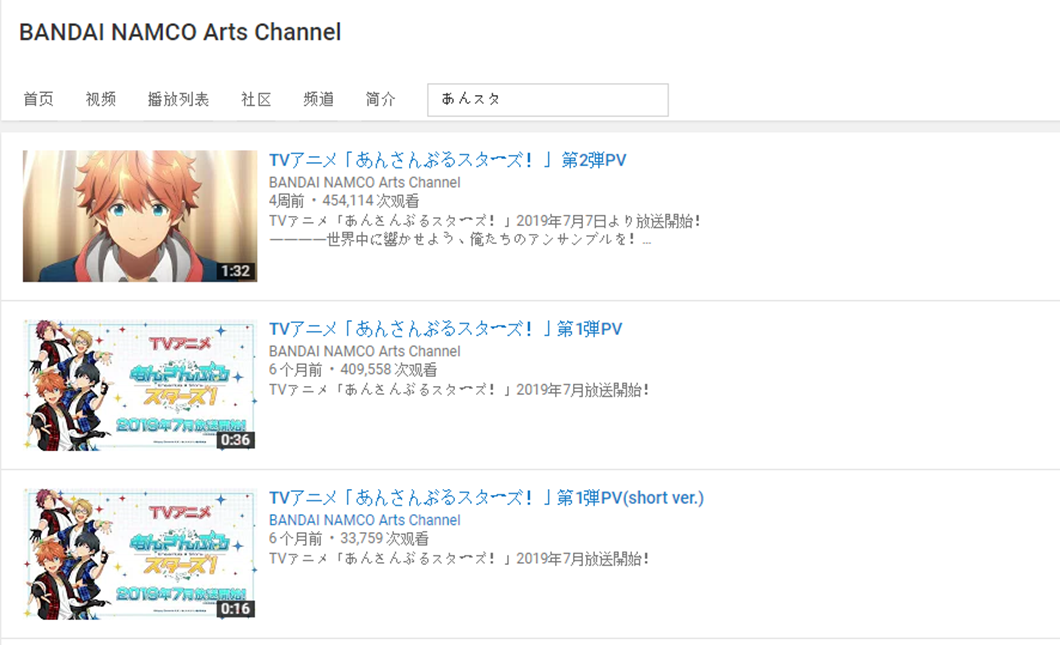Image resolution: width=1060 pixels, height=645 pixels.
Task: Click the 1:32 duration badge
Action: pos(235,271)
